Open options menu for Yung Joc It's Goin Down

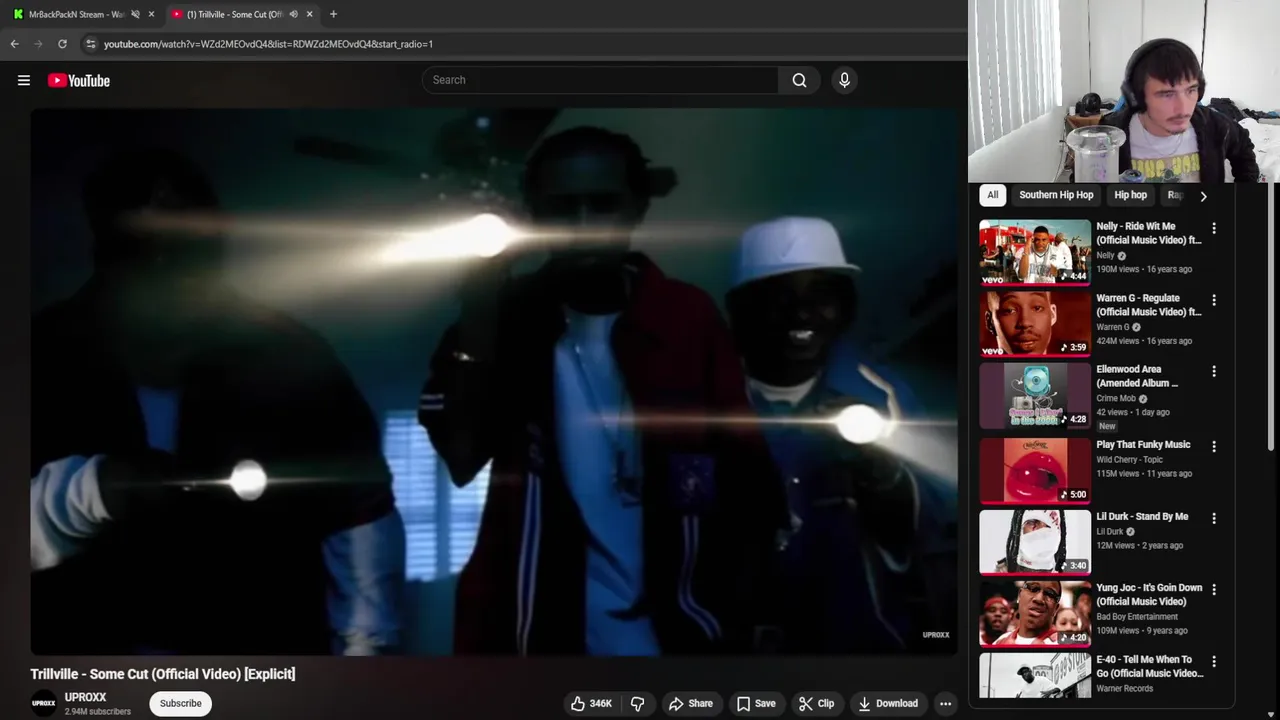pyautogui.click(x=1214, y=589)
